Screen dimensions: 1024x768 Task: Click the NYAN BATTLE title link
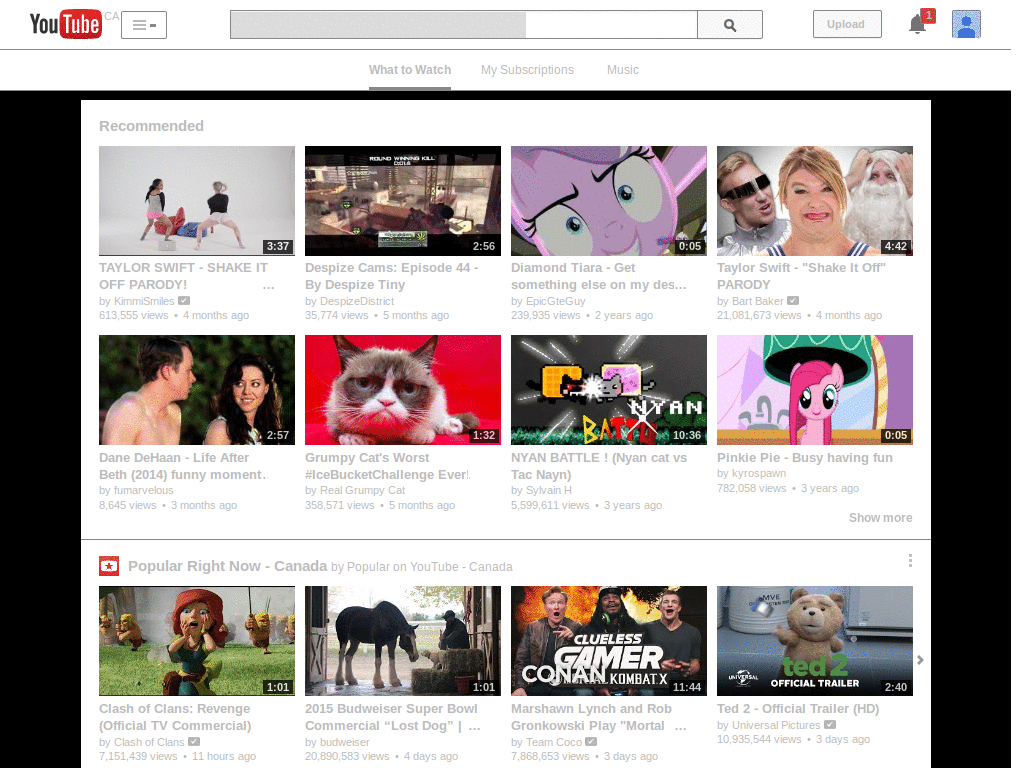(x=599, y=466)
